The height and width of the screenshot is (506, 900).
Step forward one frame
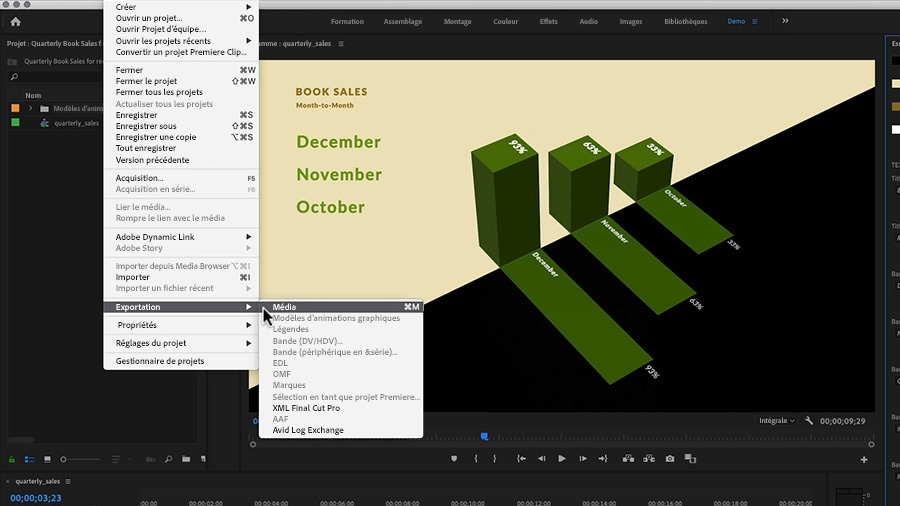point(583,459)
